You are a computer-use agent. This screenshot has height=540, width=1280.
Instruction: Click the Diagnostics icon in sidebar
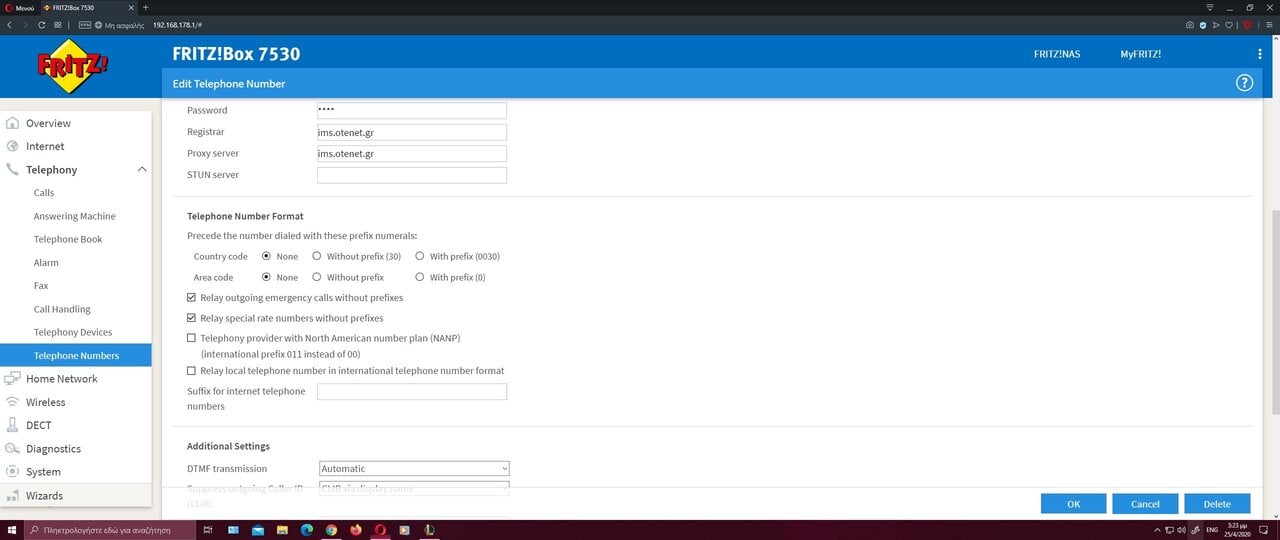[x=12, y=449]
